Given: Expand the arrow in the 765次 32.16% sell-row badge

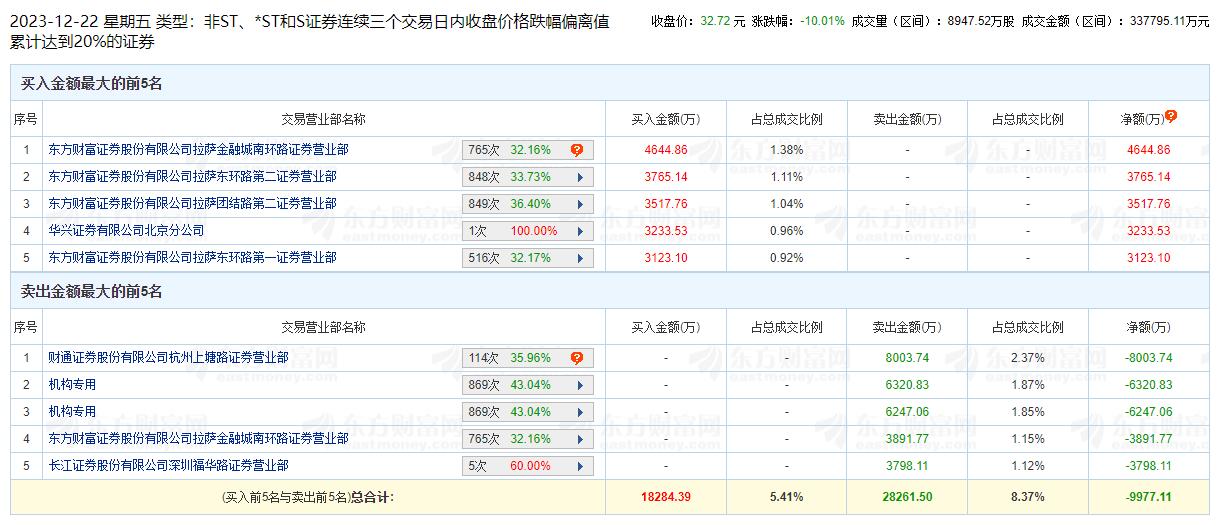Looking at the screenshot, I should point(579,439).
